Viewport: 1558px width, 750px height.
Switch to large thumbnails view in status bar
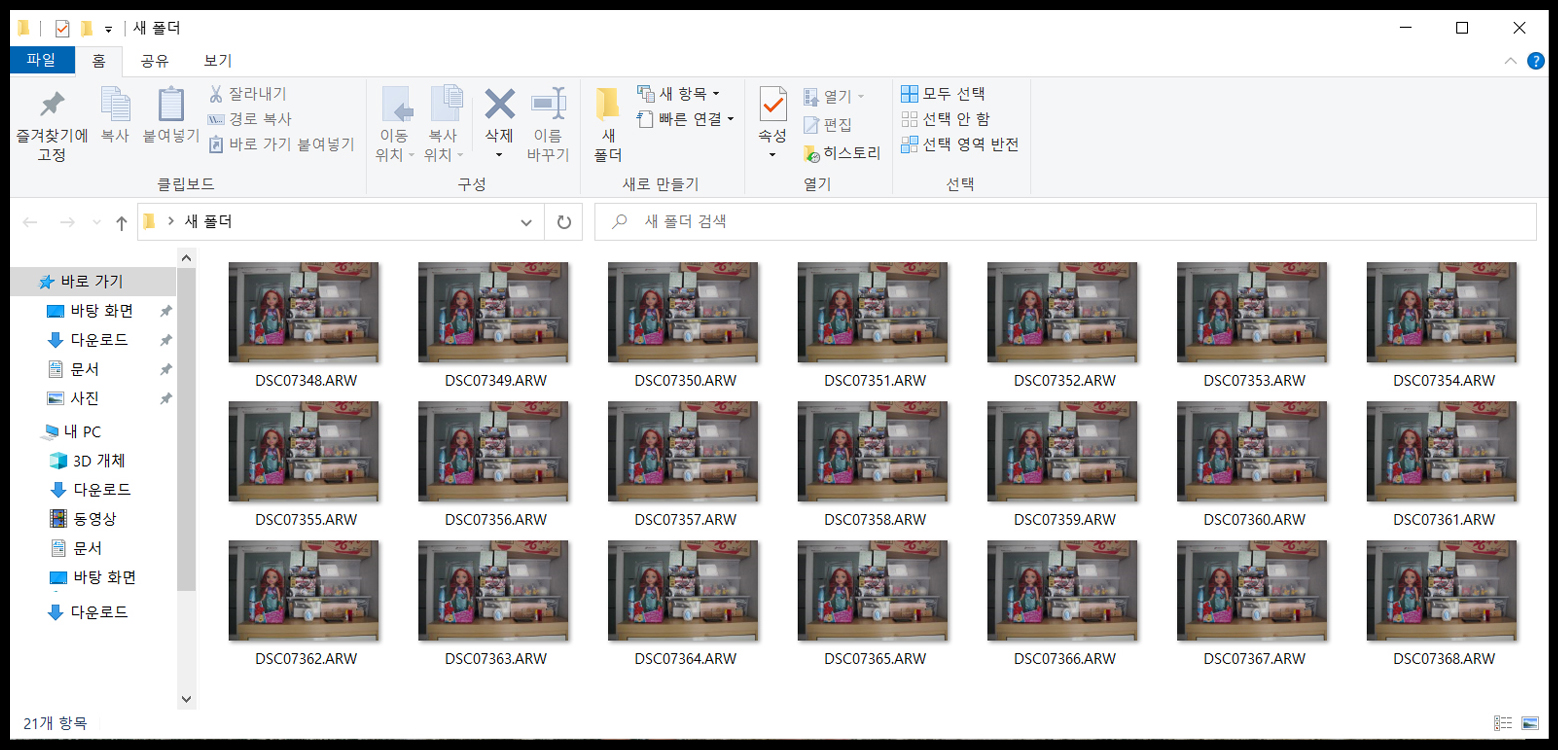tap(1529, 722)
